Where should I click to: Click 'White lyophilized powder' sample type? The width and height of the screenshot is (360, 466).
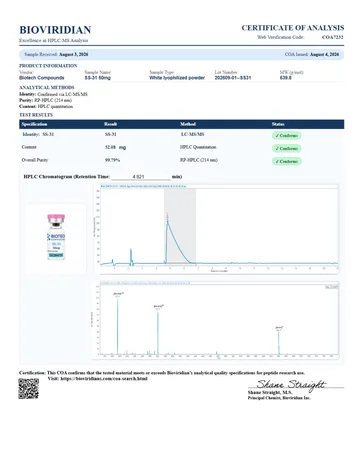(x=177, y=78)
